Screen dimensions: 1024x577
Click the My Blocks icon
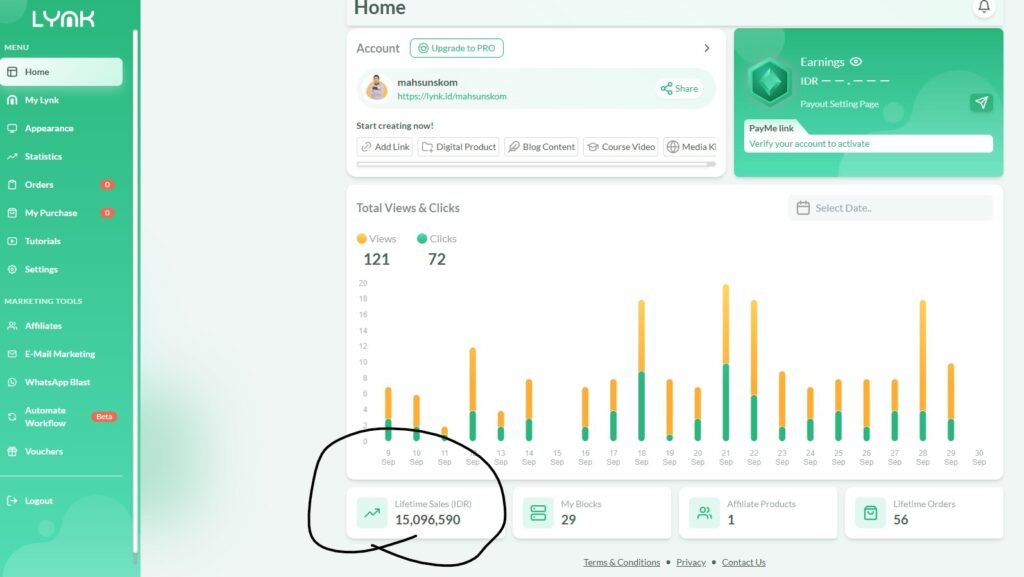pyautogui.click(x=538, y=513)
